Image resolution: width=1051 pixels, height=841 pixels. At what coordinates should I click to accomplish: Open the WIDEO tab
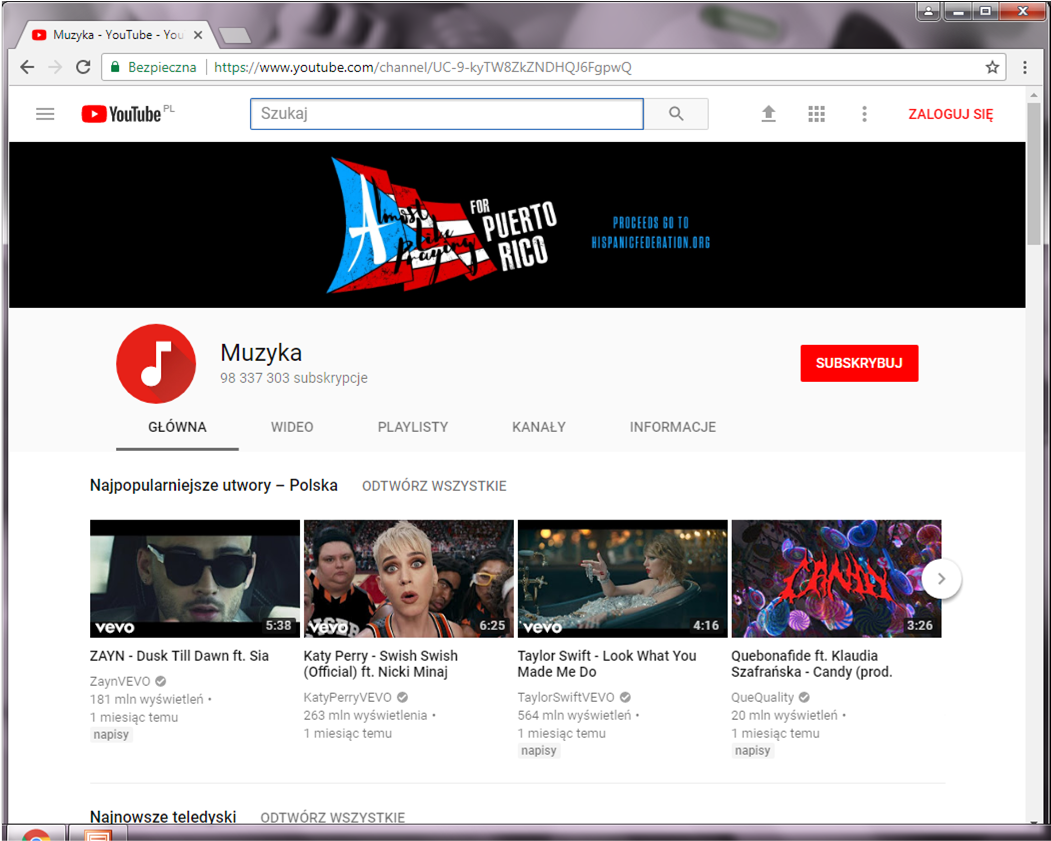[292, 427]
